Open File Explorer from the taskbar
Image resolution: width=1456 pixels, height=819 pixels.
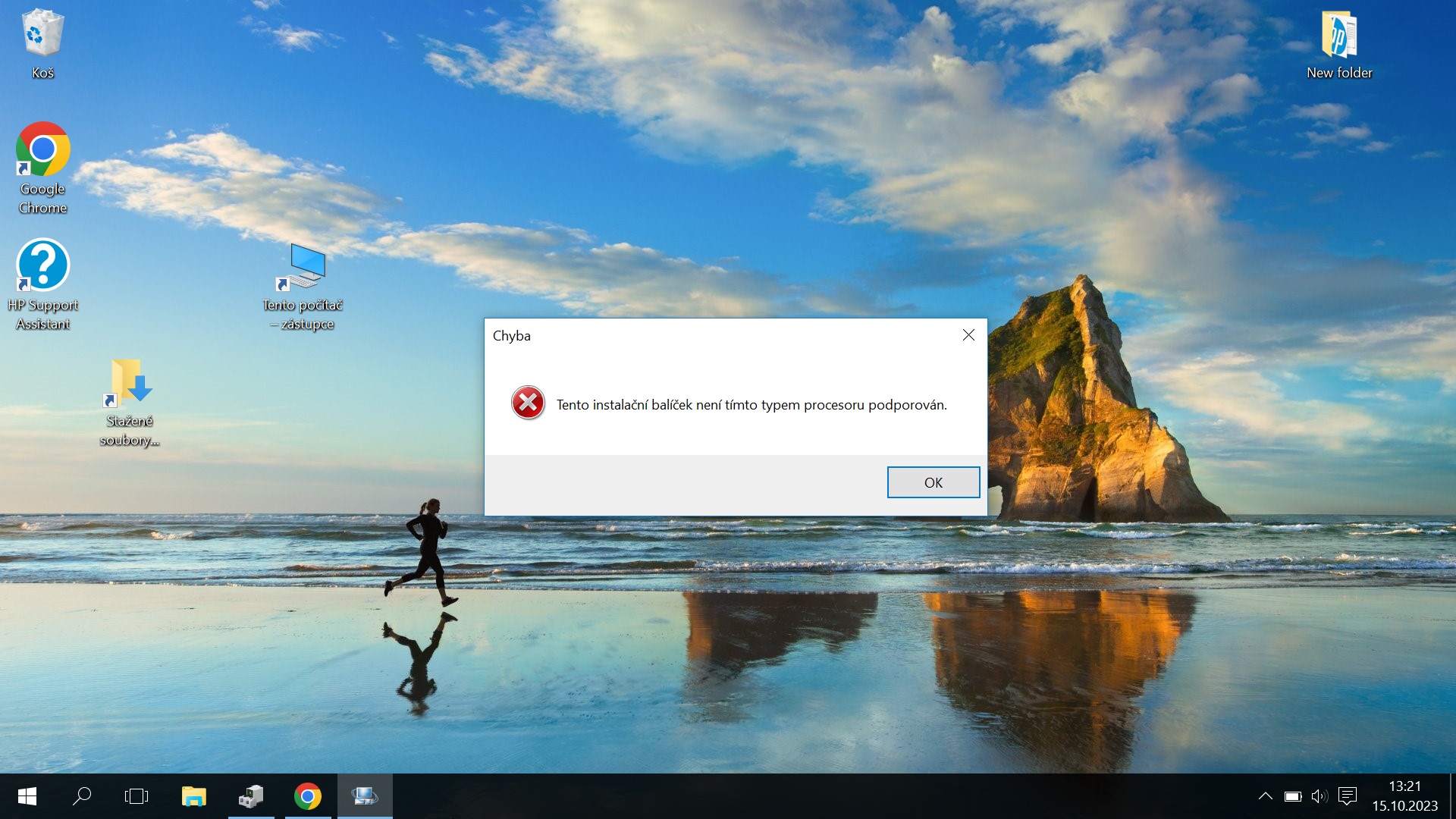[194, 796]
